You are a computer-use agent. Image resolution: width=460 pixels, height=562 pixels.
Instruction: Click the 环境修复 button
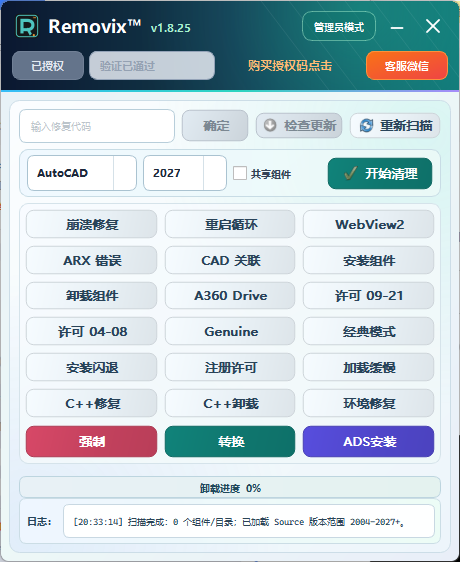pos(369,404)
